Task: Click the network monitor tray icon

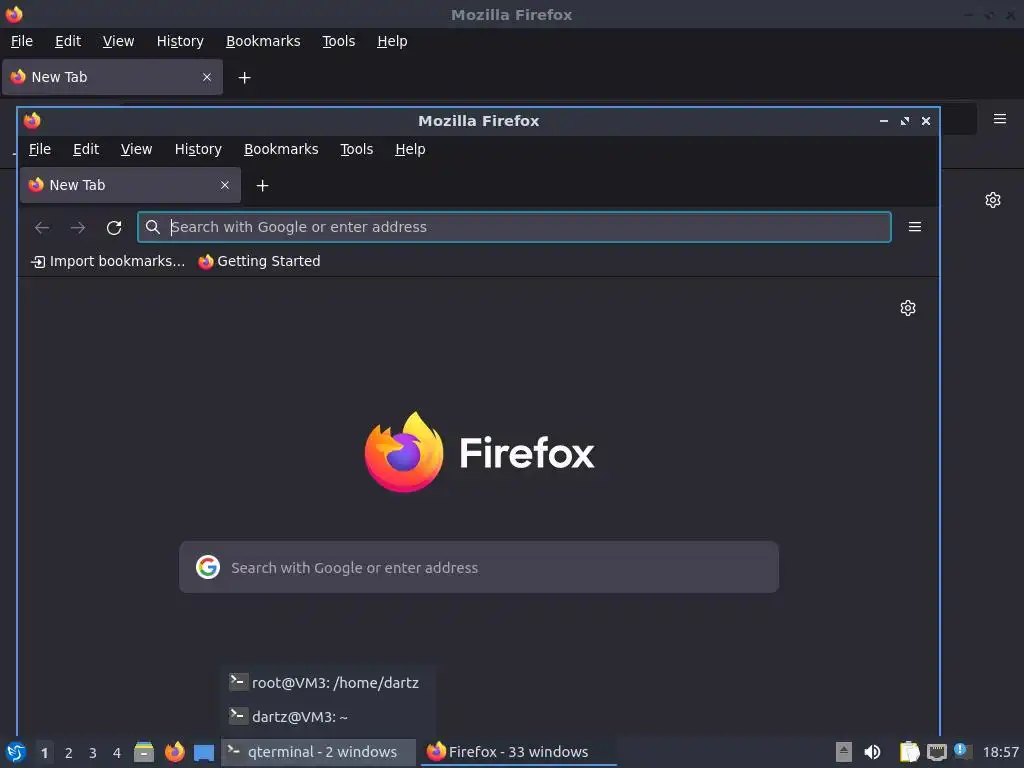Action: click(x=936, y=752)
